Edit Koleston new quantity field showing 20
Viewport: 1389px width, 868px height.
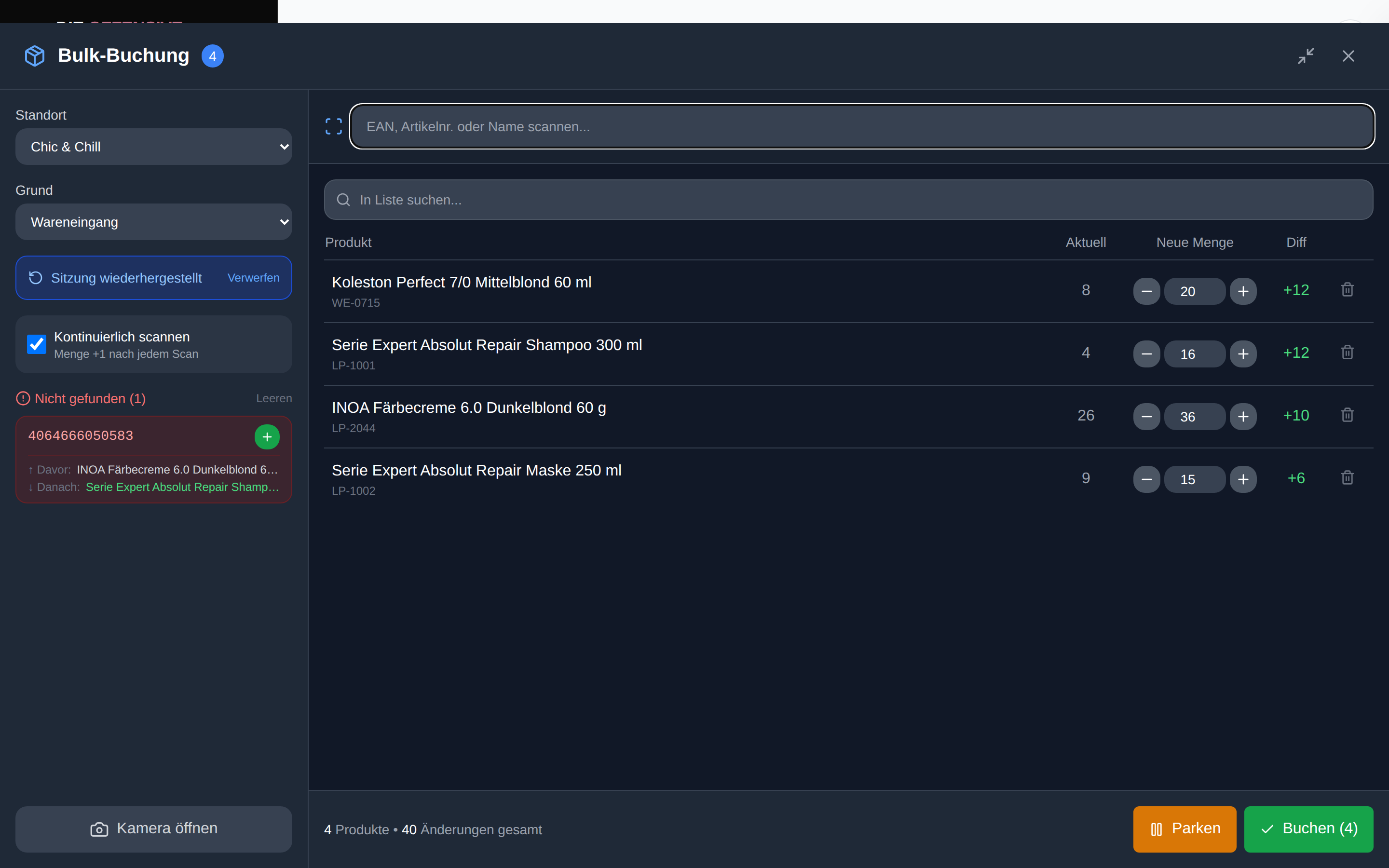1195,291
